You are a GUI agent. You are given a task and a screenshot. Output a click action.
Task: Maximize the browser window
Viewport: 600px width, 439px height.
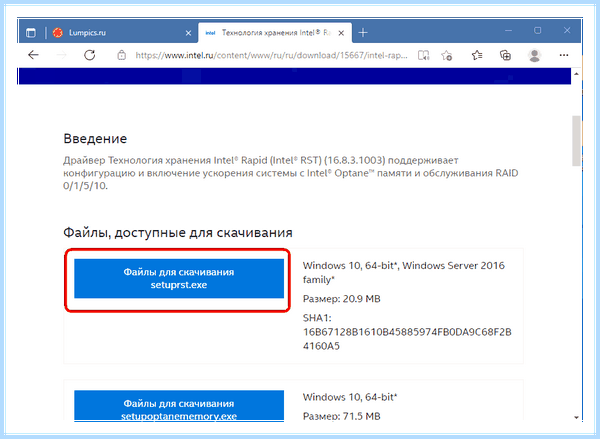(x=538, y=31)
